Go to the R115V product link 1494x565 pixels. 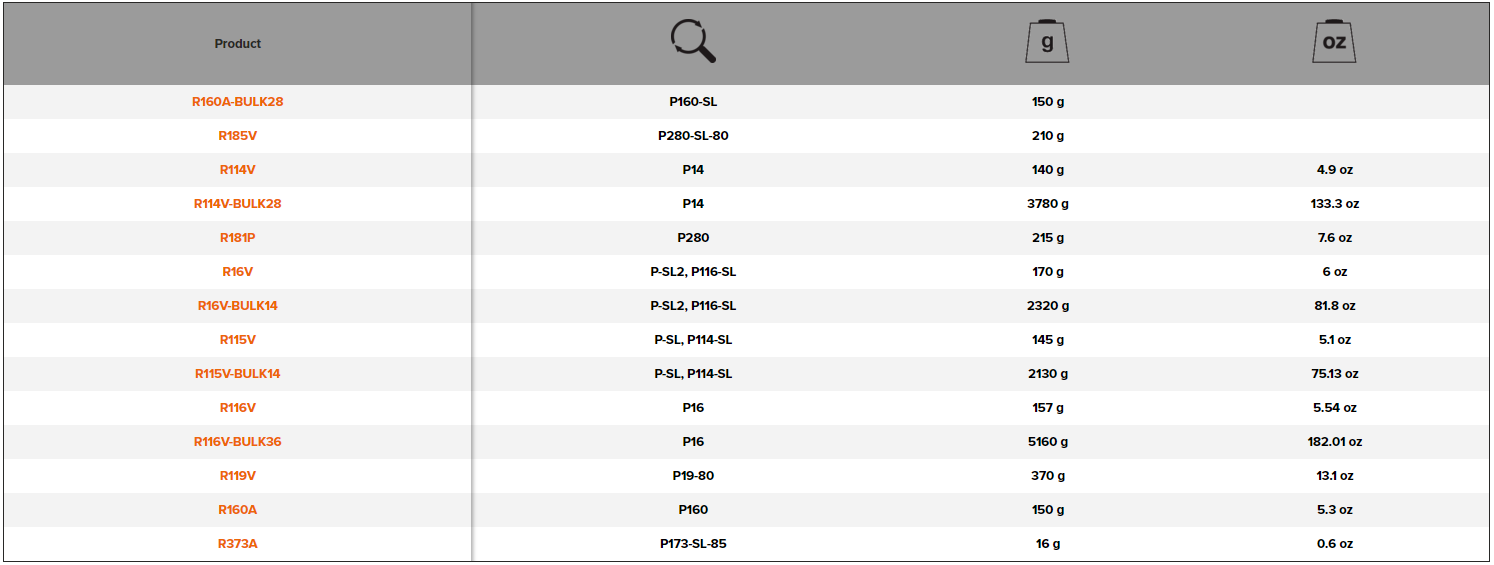(238, 340)
